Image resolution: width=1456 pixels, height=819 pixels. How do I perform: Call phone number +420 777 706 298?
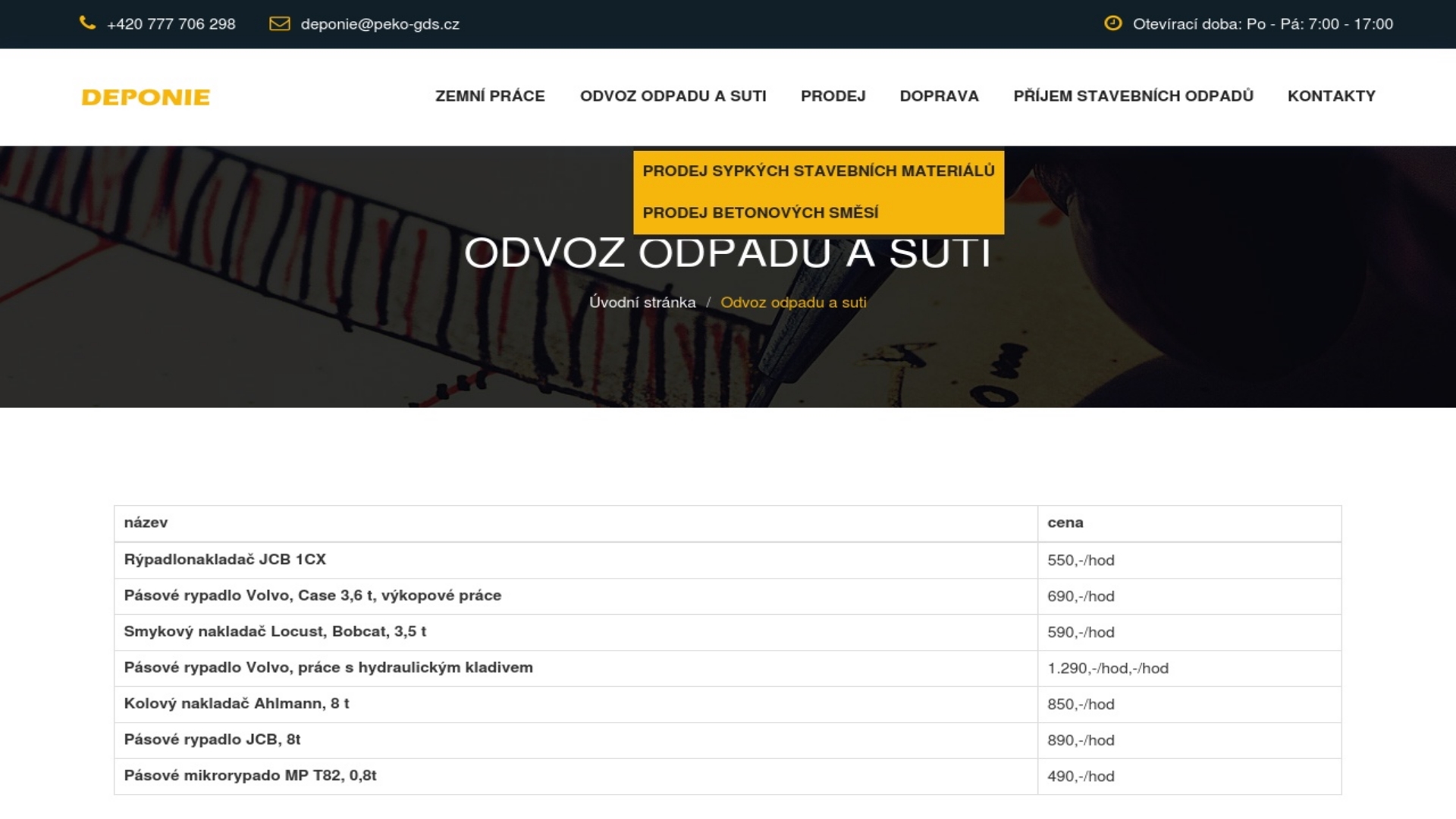(171, 24)
